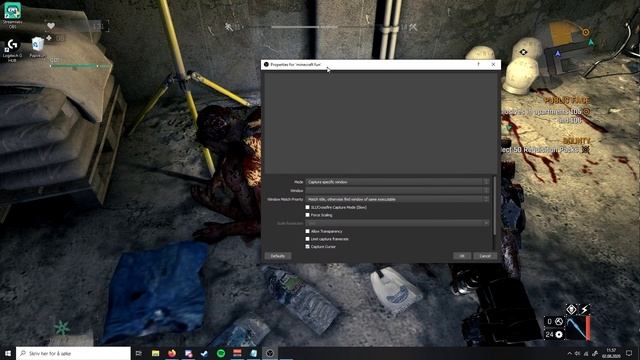Viewport: 640px width, 360px height.
Task: Click the help question mark in Properties dialog
Action: (478, 64)
